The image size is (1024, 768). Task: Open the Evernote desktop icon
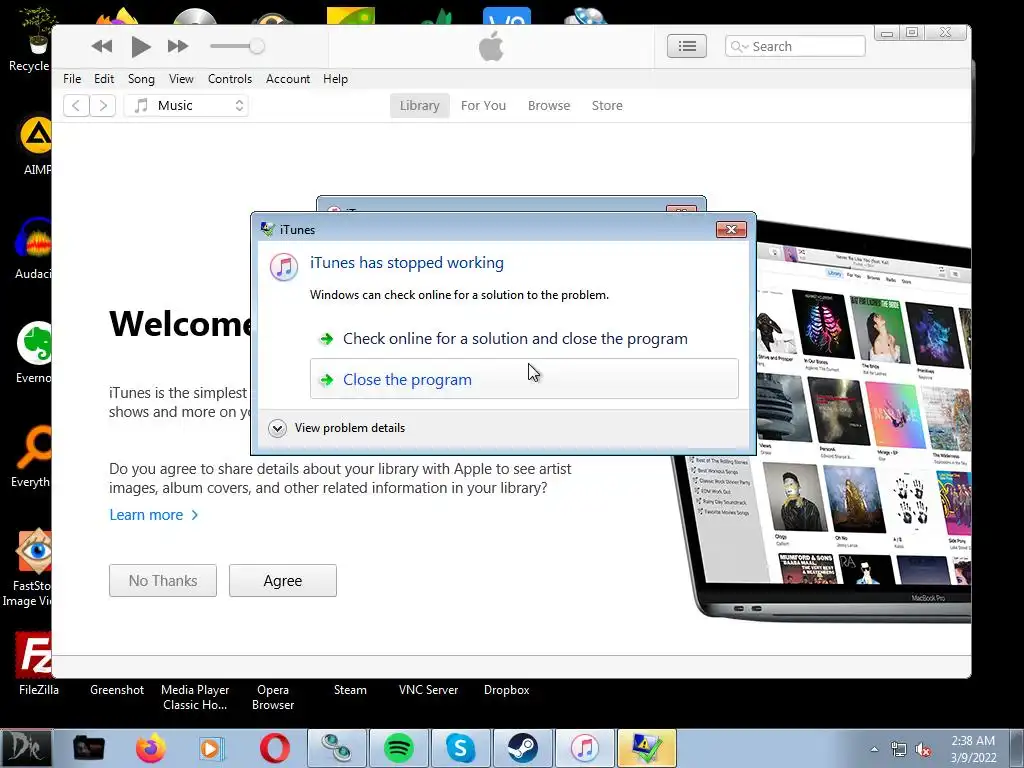[x=34, y=351]
